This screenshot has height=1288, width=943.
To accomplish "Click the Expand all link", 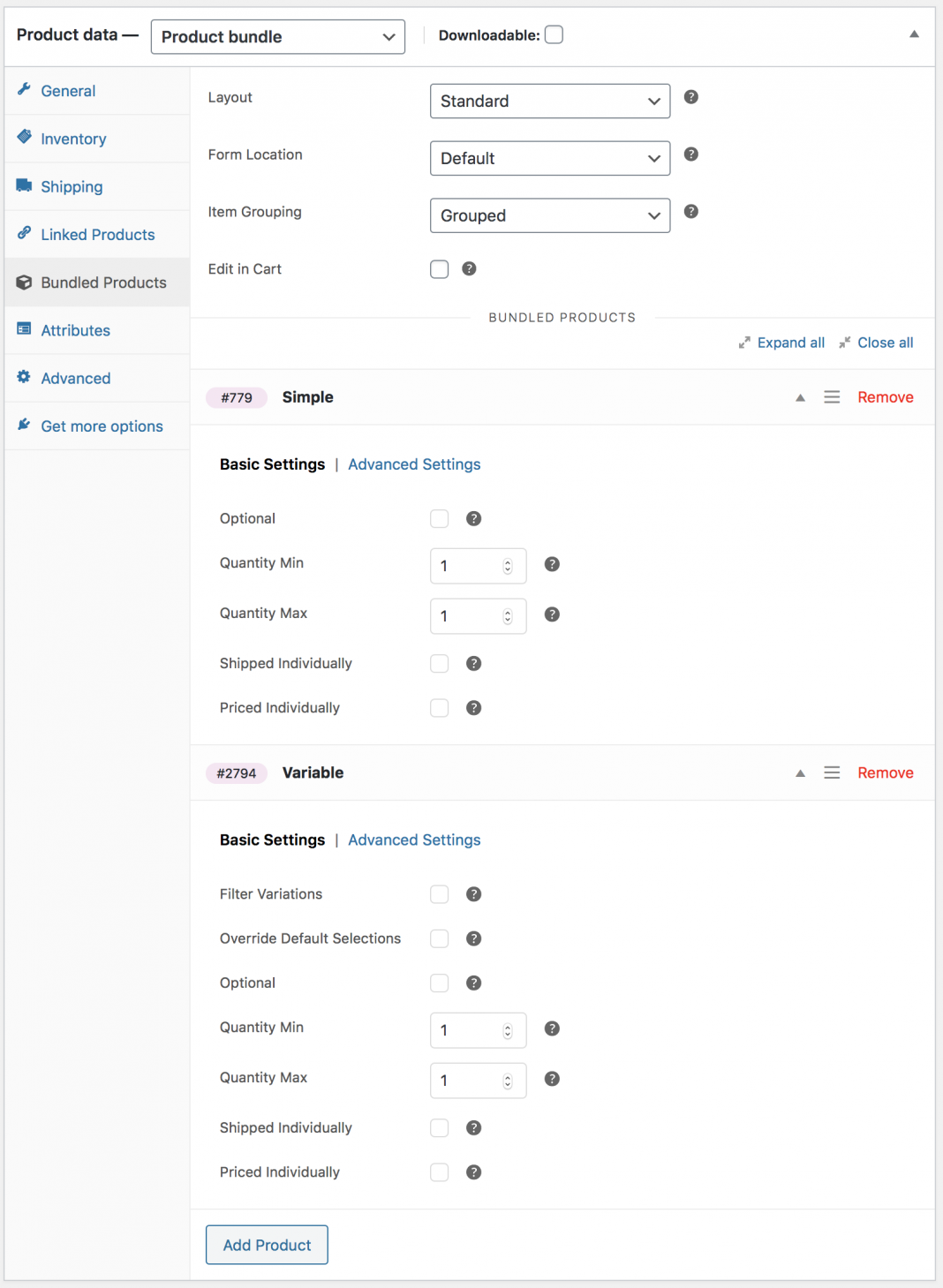I will pos(789,343).
